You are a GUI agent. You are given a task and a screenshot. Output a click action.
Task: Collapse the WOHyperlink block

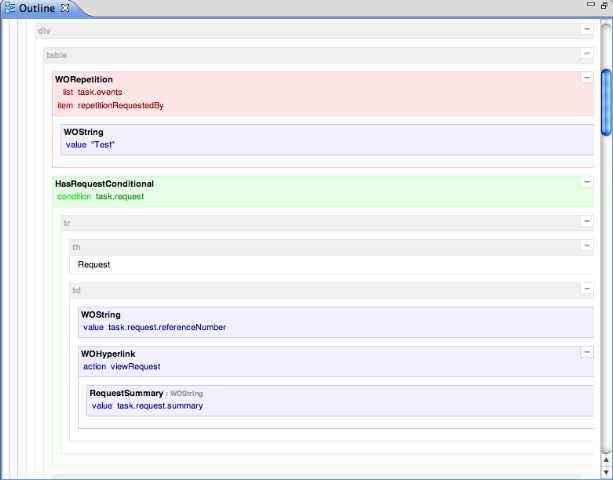[x=587, y=352]
